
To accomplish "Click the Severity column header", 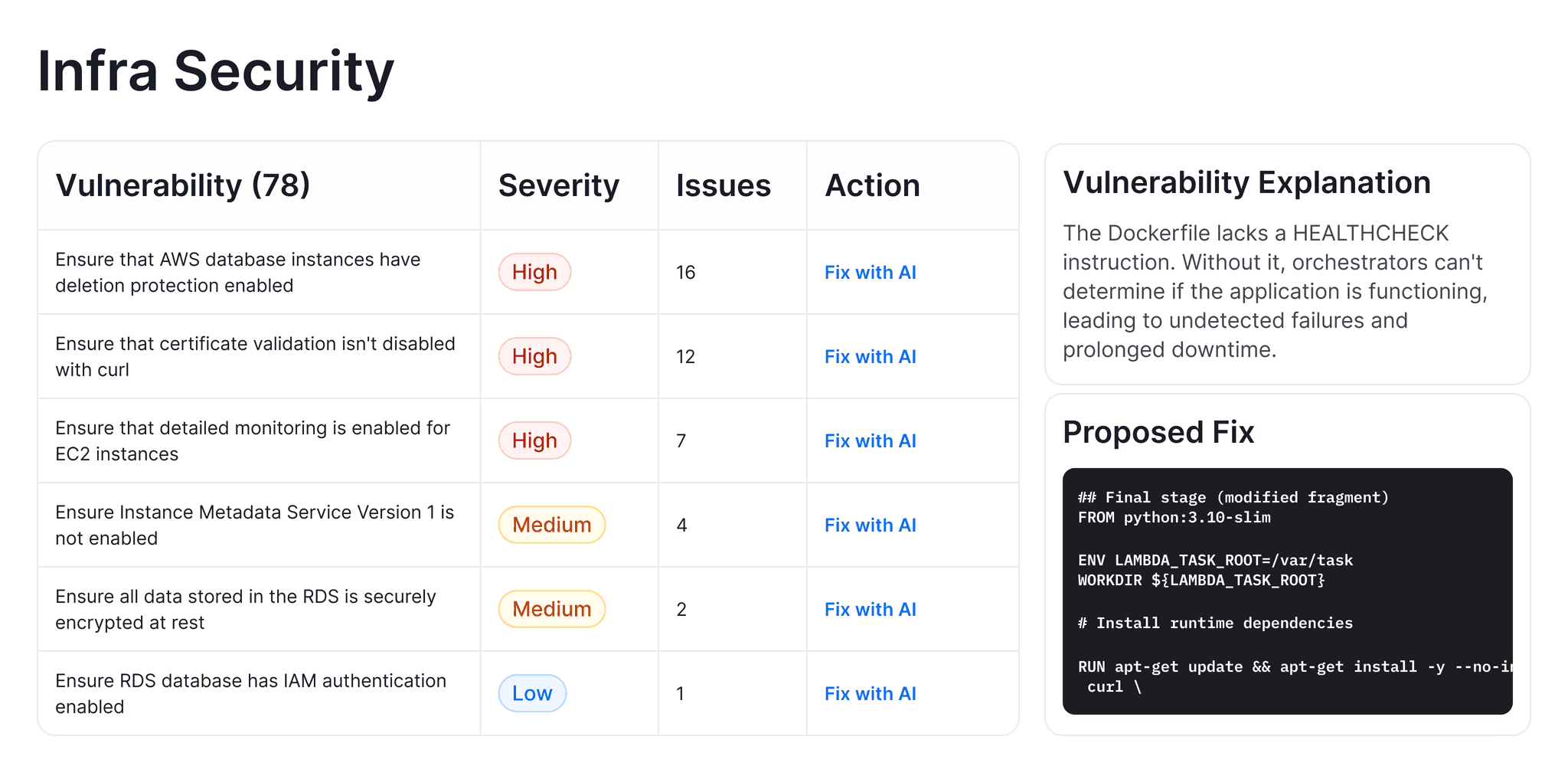I will [559, 185].
